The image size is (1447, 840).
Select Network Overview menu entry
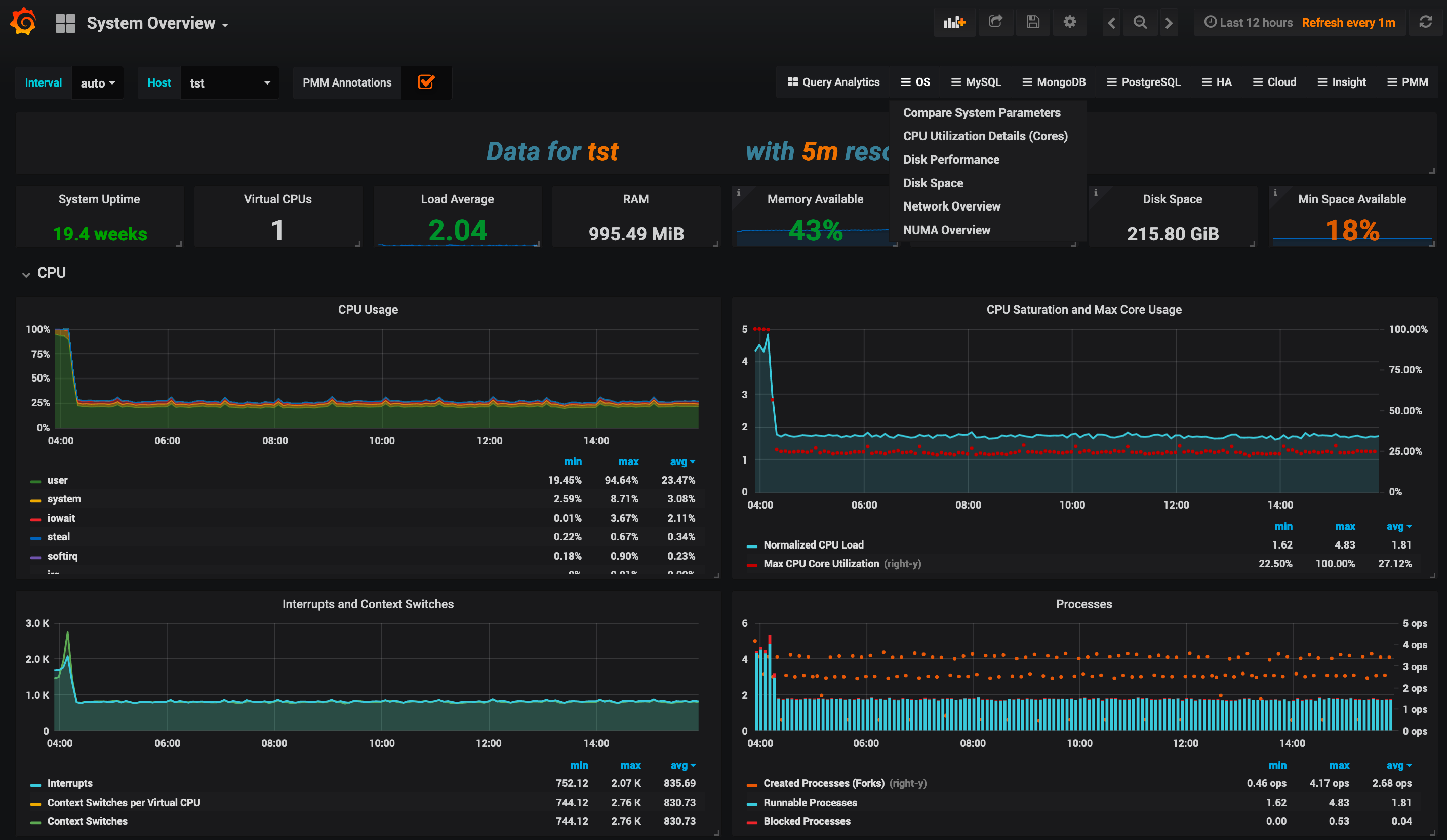click(951, 206)
